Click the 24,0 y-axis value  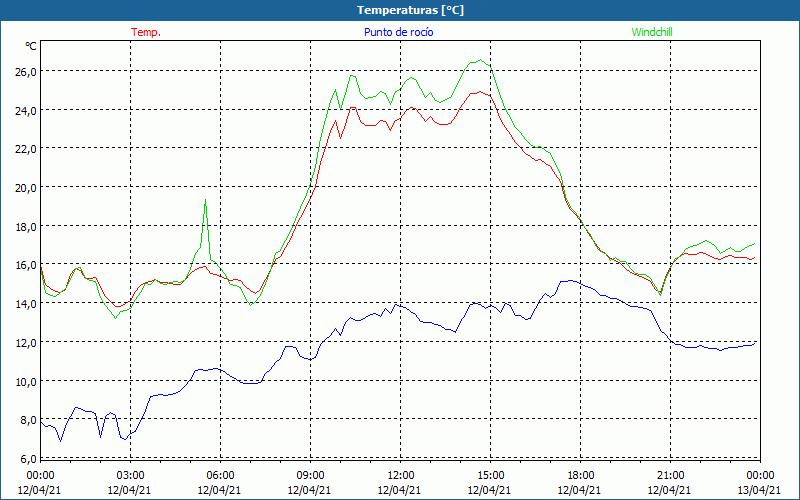(x=26, y=110)
